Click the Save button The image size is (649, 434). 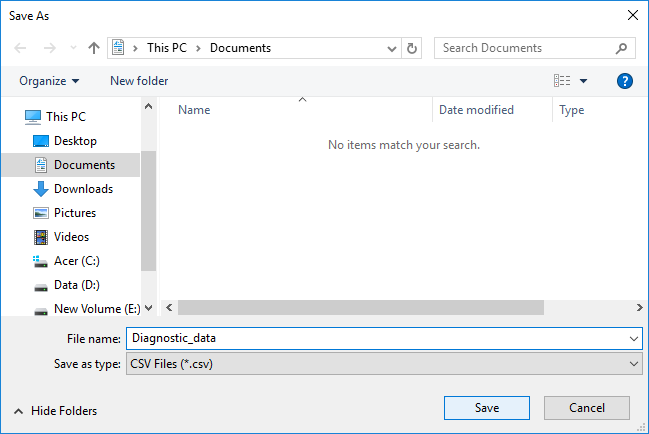487,408
